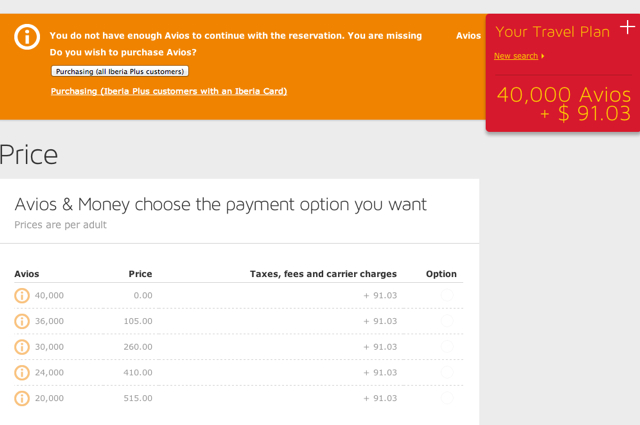Click the info icon in the orange alert banner
640x425 pixels.
pyautogui.click(x=27, y=37)
